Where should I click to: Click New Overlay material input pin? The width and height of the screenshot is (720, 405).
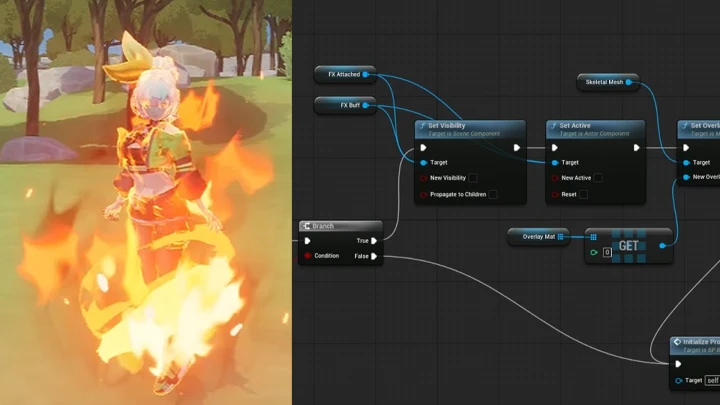686,177
